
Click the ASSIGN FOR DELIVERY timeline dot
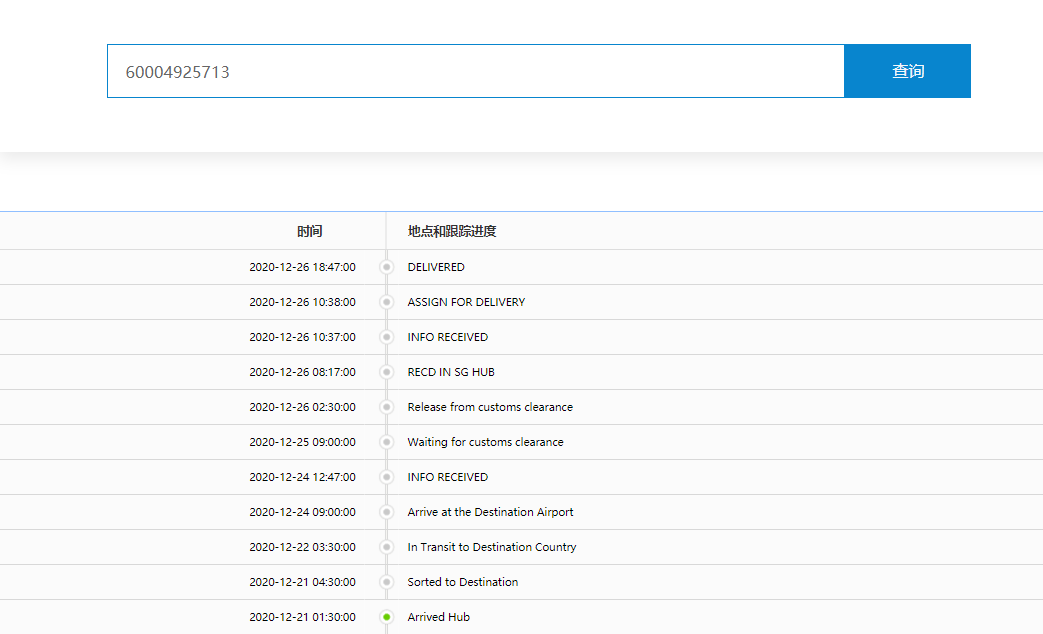387,302
